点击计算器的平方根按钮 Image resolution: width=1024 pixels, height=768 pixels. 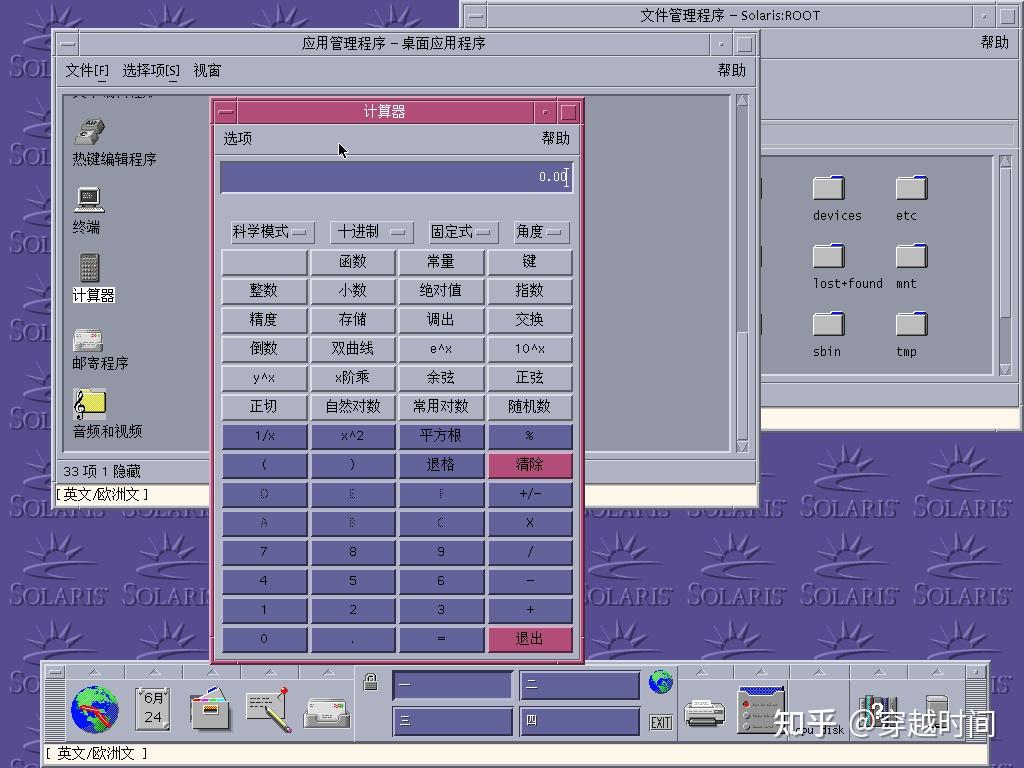441,436
